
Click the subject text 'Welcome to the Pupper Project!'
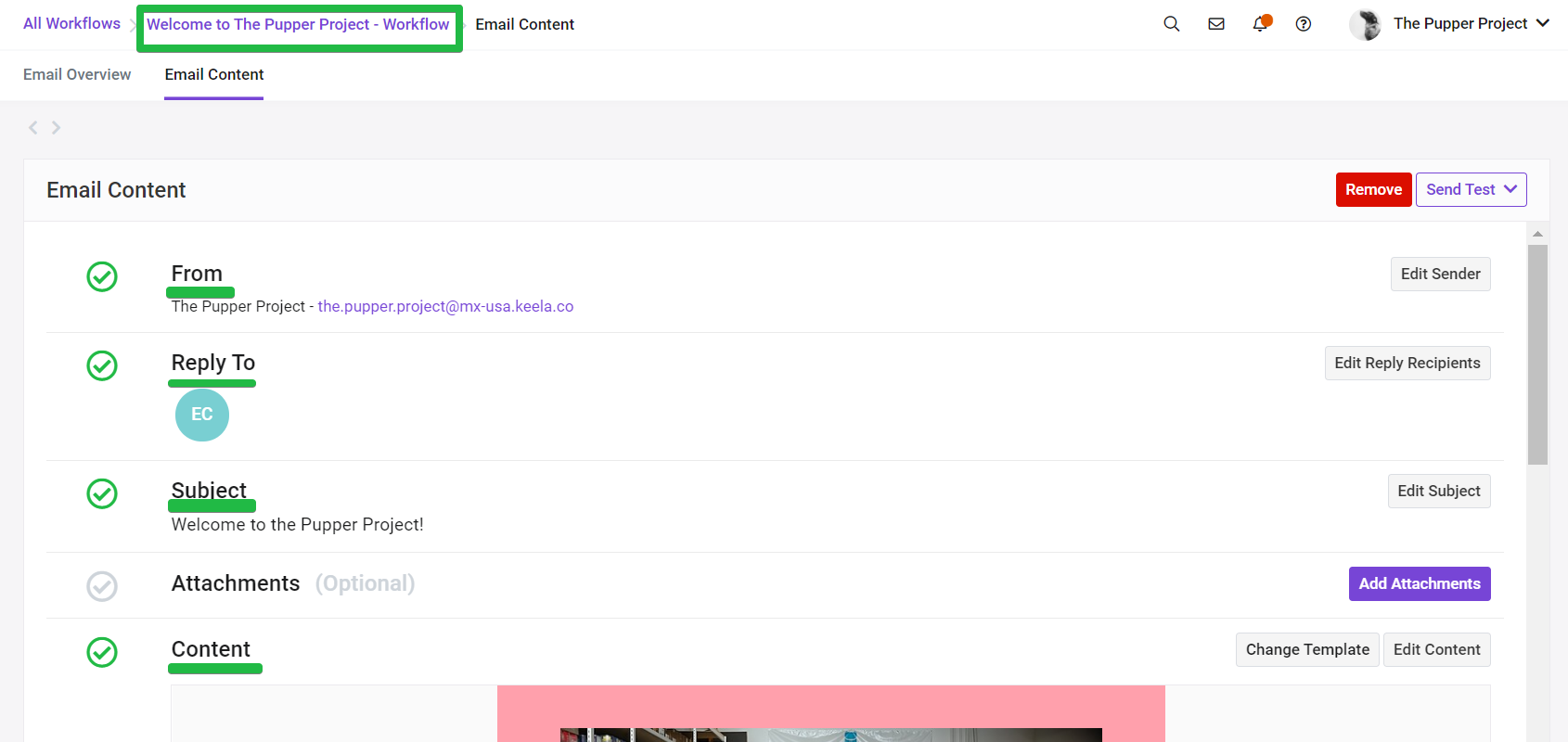click(x=298, y=525)
